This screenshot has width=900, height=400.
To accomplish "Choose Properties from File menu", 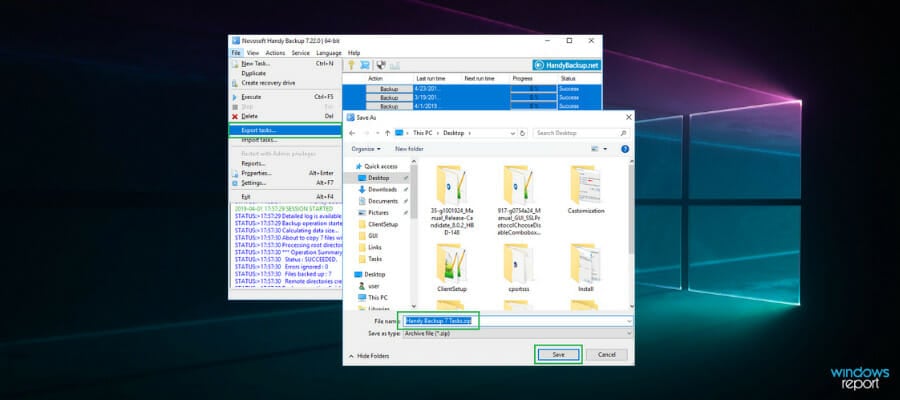I will [285, 173].
